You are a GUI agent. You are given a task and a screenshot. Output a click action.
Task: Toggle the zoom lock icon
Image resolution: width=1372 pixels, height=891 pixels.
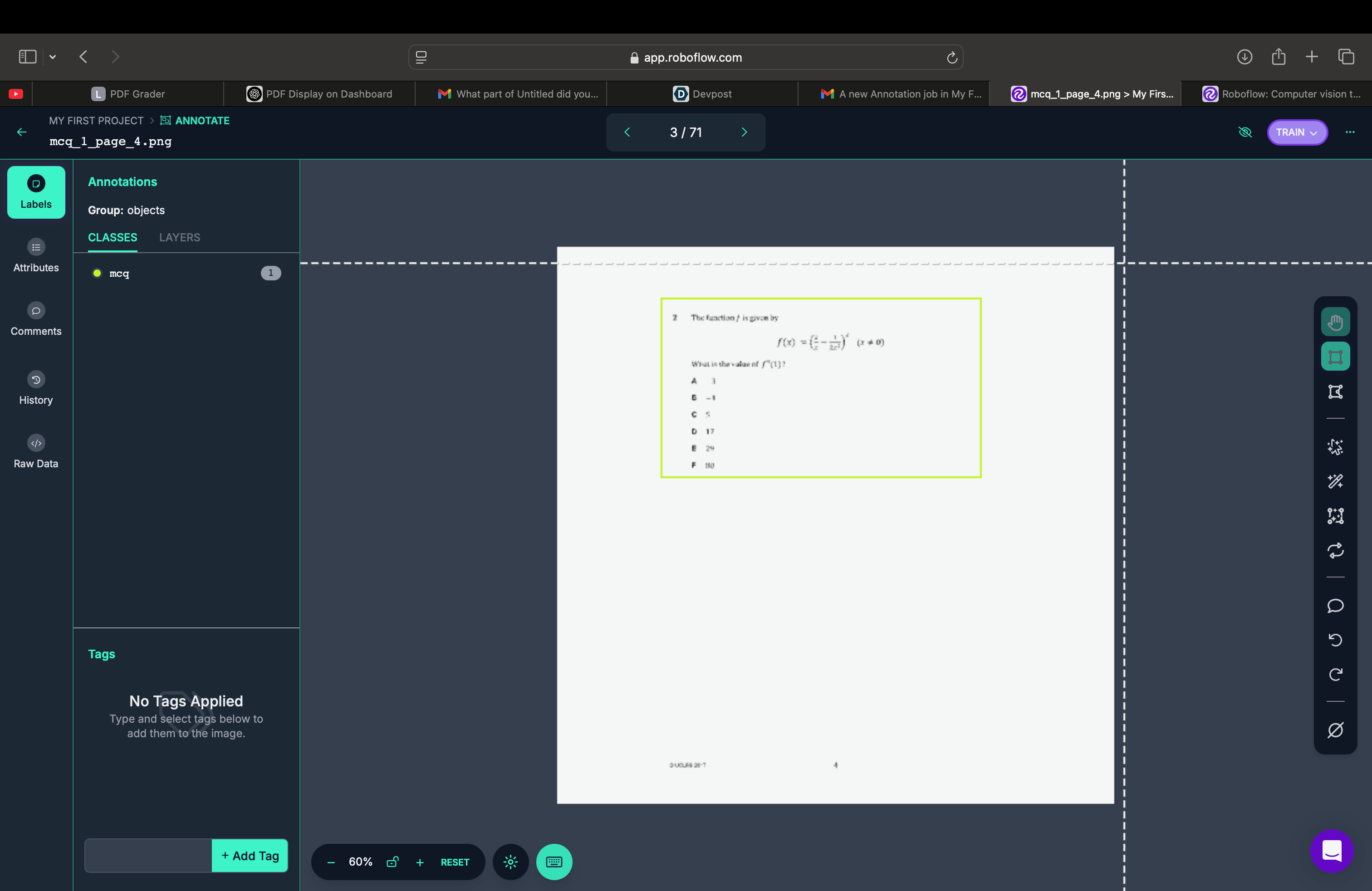coord(392,862)
